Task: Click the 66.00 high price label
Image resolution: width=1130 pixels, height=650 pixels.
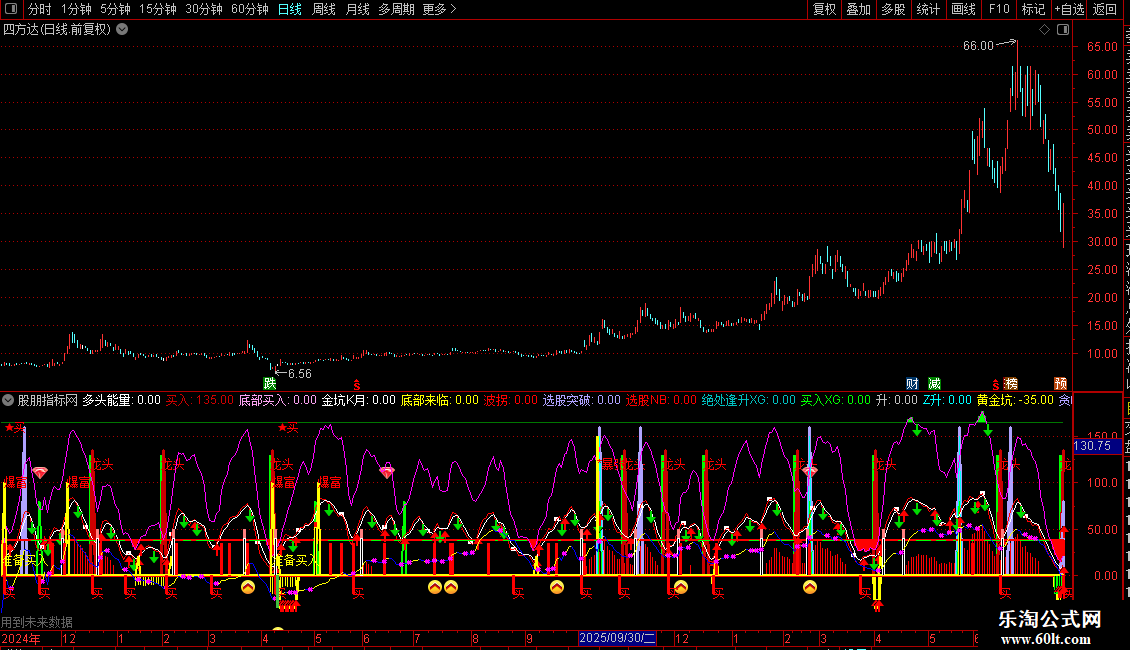Action: (x=978, y=46)
